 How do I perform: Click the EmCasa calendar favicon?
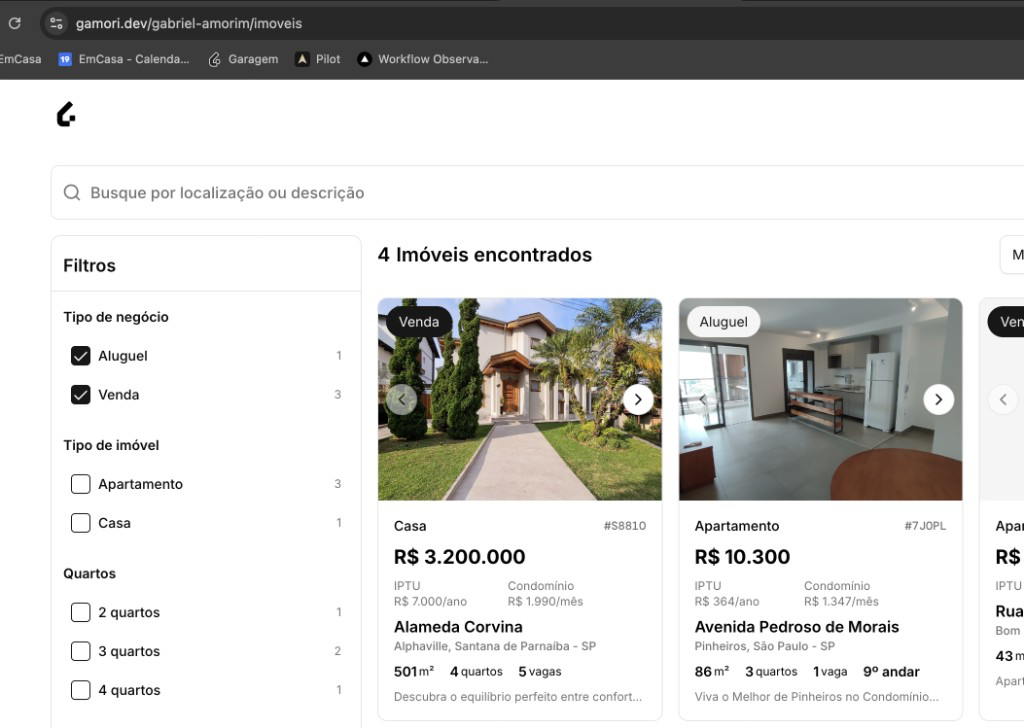point(65,59)
